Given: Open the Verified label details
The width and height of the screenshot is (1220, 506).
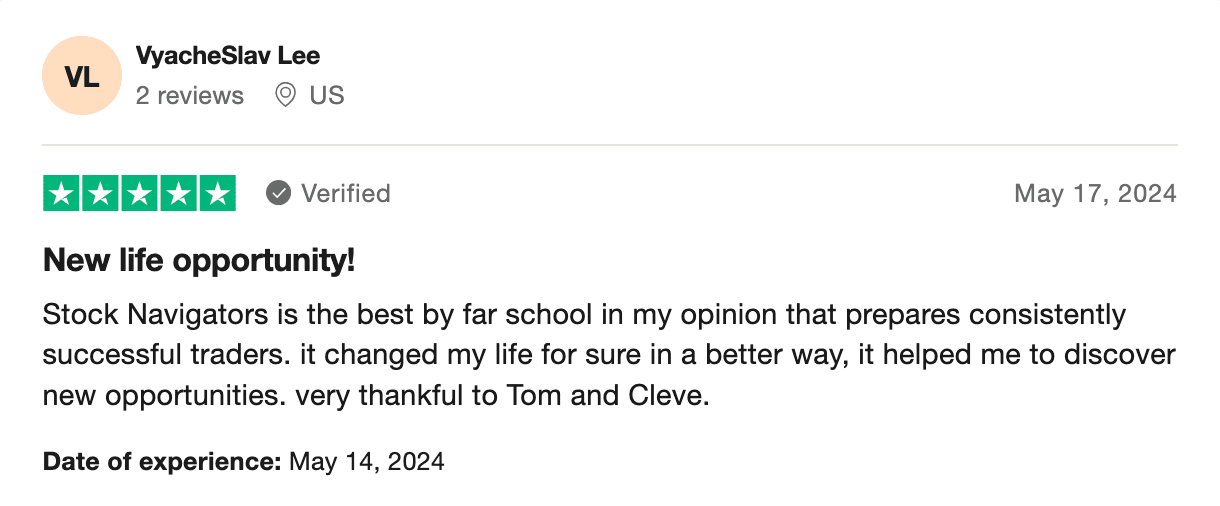Looking at the screenshot, I should (x=346, y=193).
